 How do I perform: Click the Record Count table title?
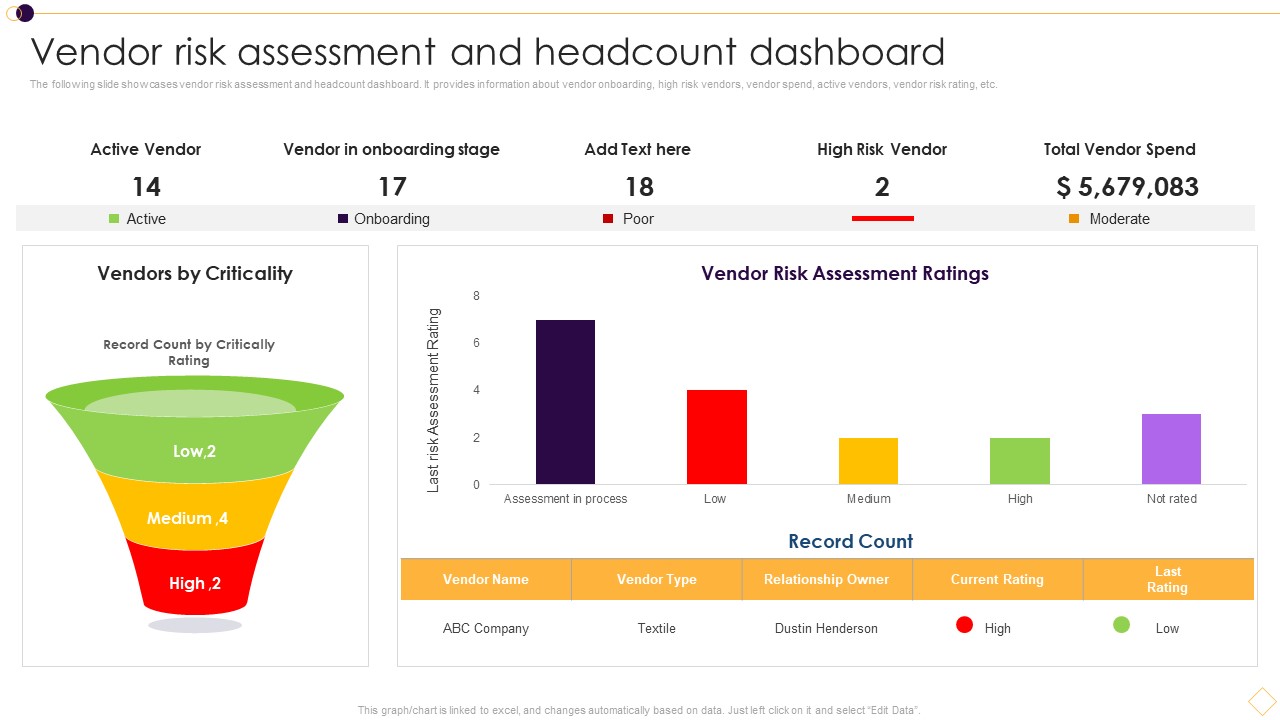click(x=851, y=541)
